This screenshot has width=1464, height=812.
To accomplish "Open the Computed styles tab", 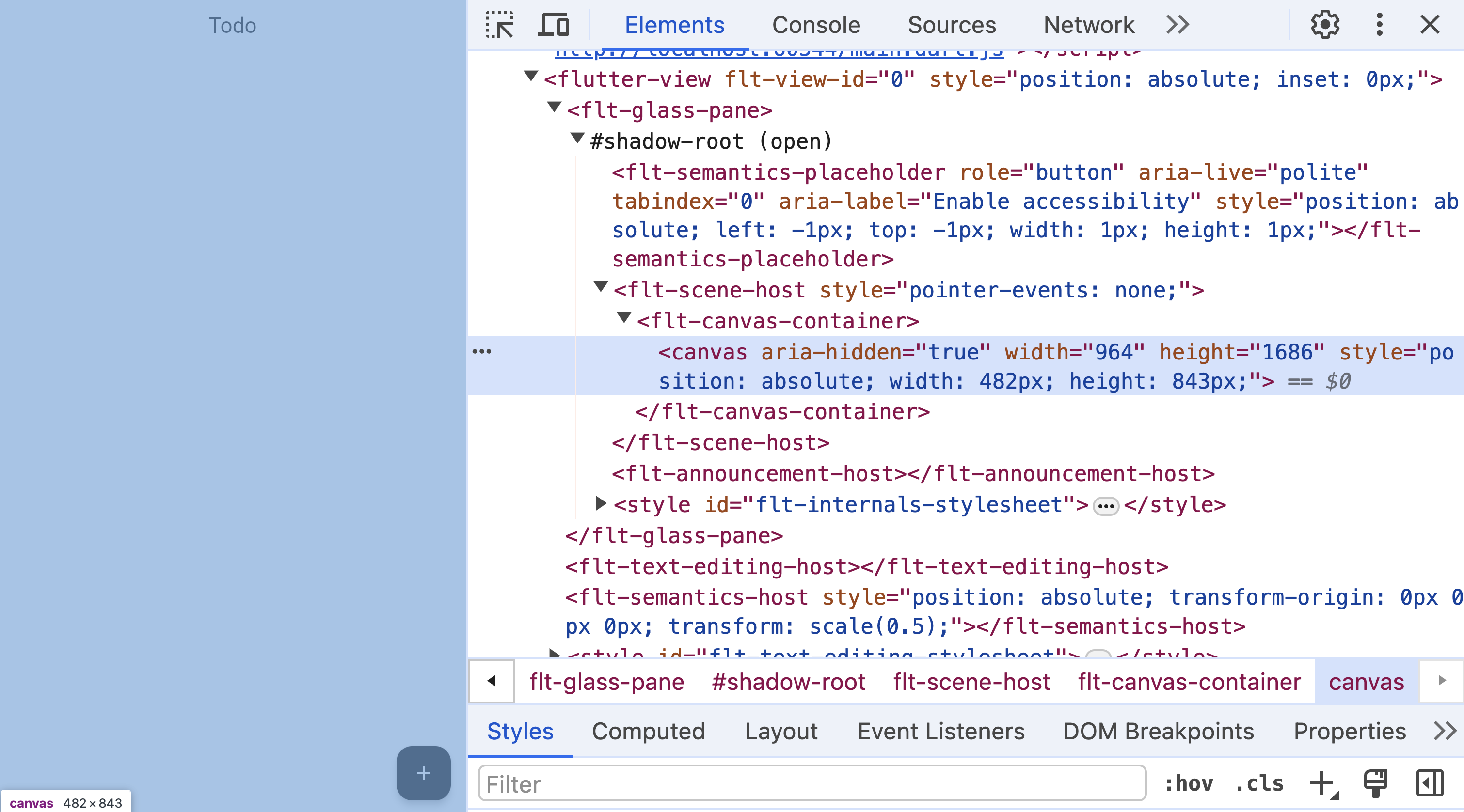I will (x=649, y=732).
